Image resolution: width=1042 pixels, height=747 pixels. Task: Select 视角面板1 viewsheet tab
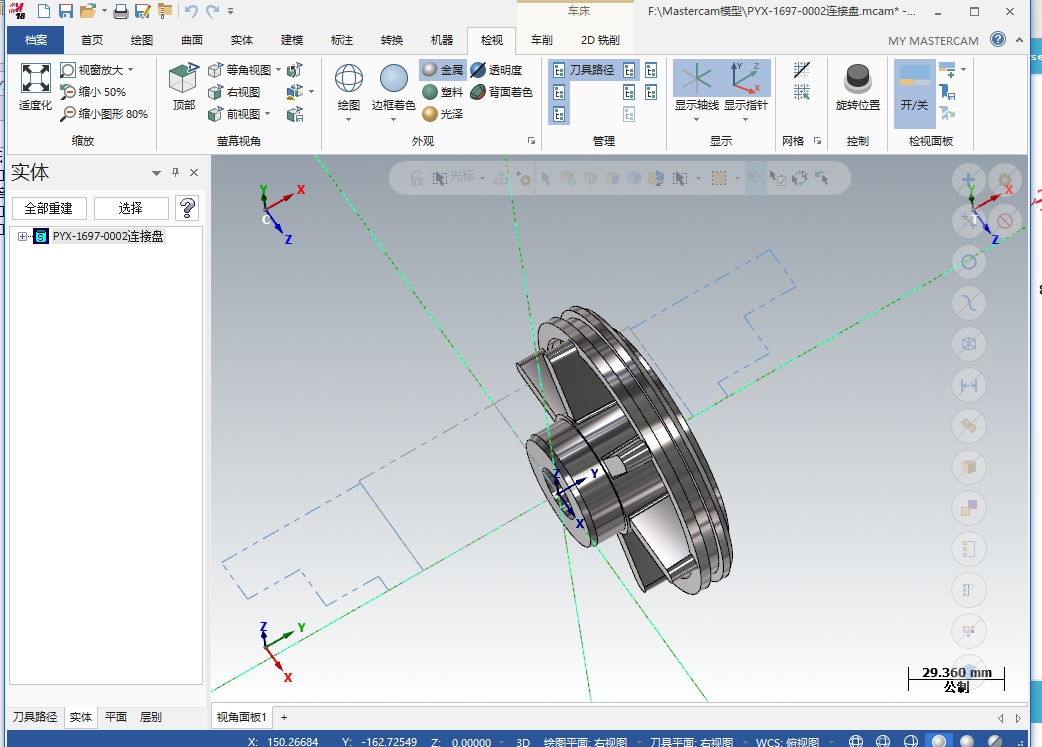241,717
